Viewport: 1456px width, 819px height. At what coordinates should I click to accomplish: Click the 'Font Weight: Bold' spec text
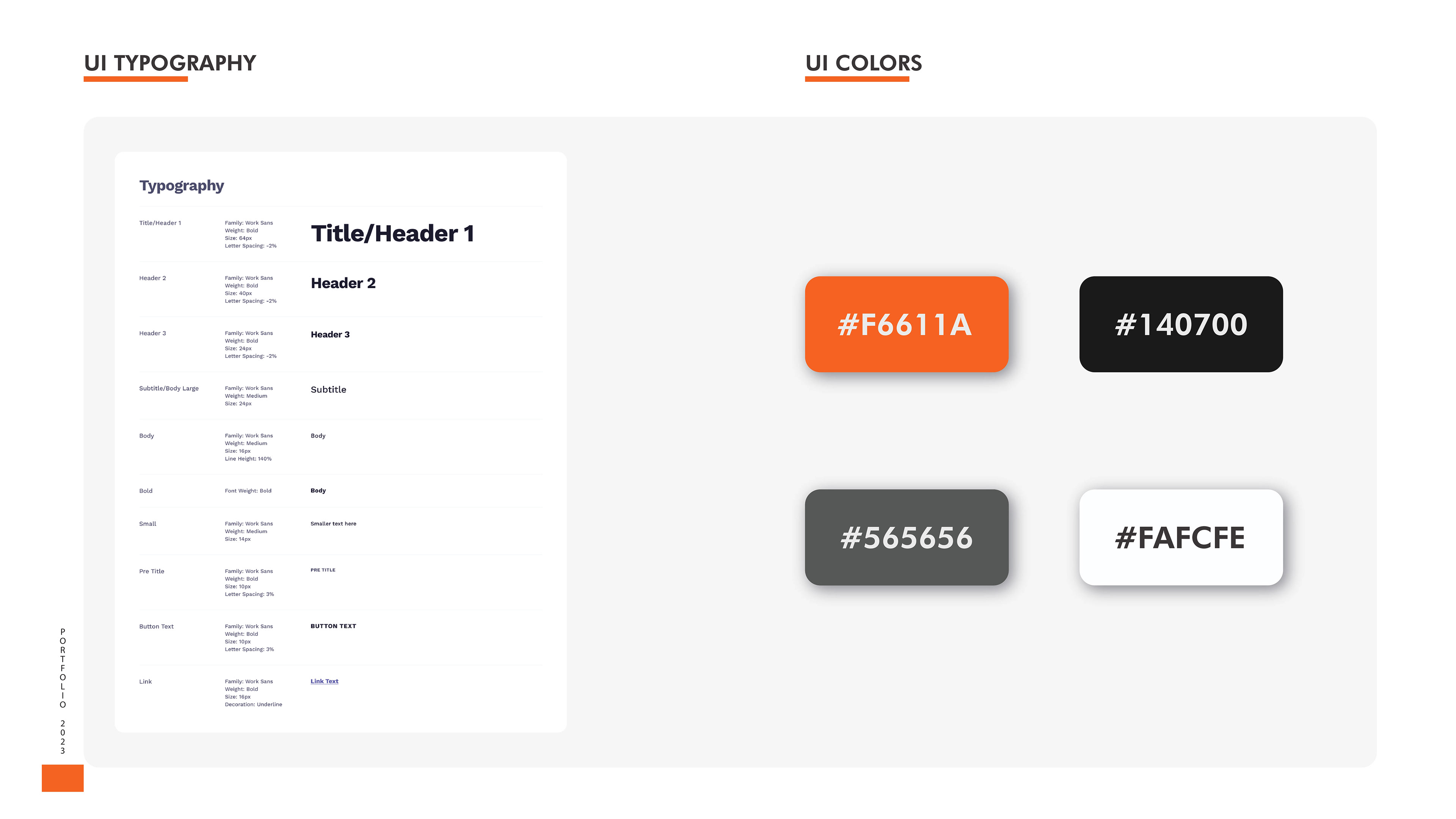pyautogui.click(x=248, y=491)
